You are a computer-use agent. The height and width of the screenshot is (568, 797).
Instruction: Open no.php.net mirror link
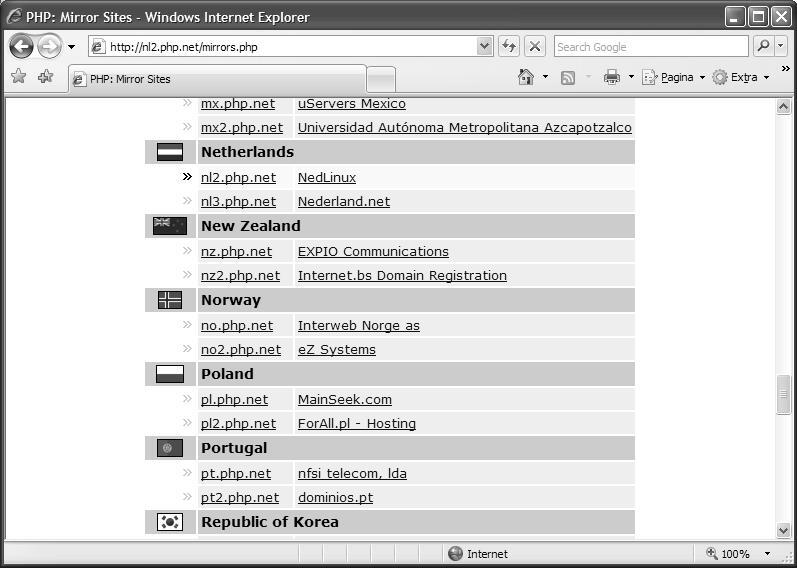coord(237,325)
